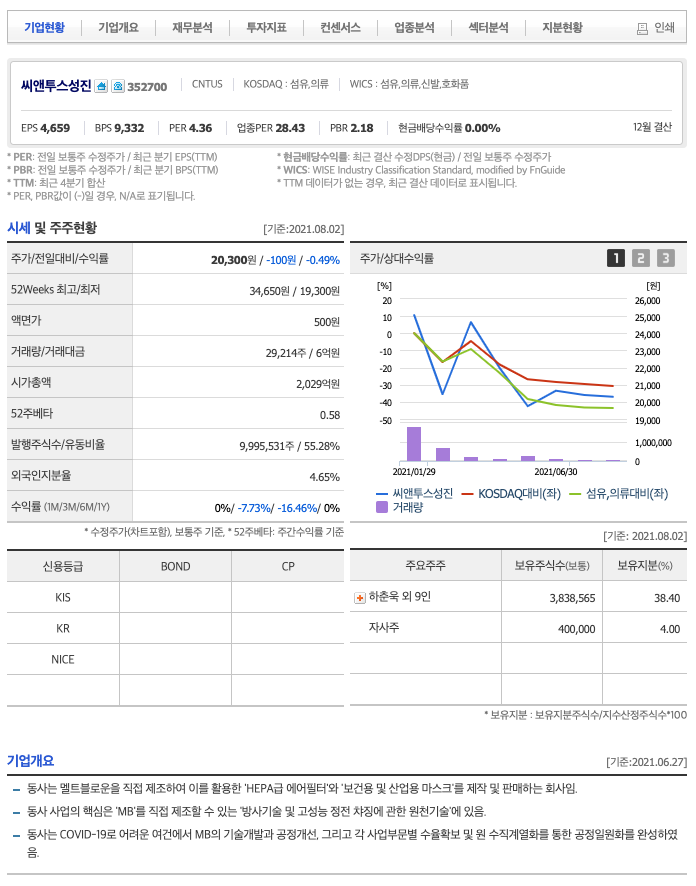Click the share count 3,838,565
The width and height of the screenshot is (696, 886).
[572, 598]
